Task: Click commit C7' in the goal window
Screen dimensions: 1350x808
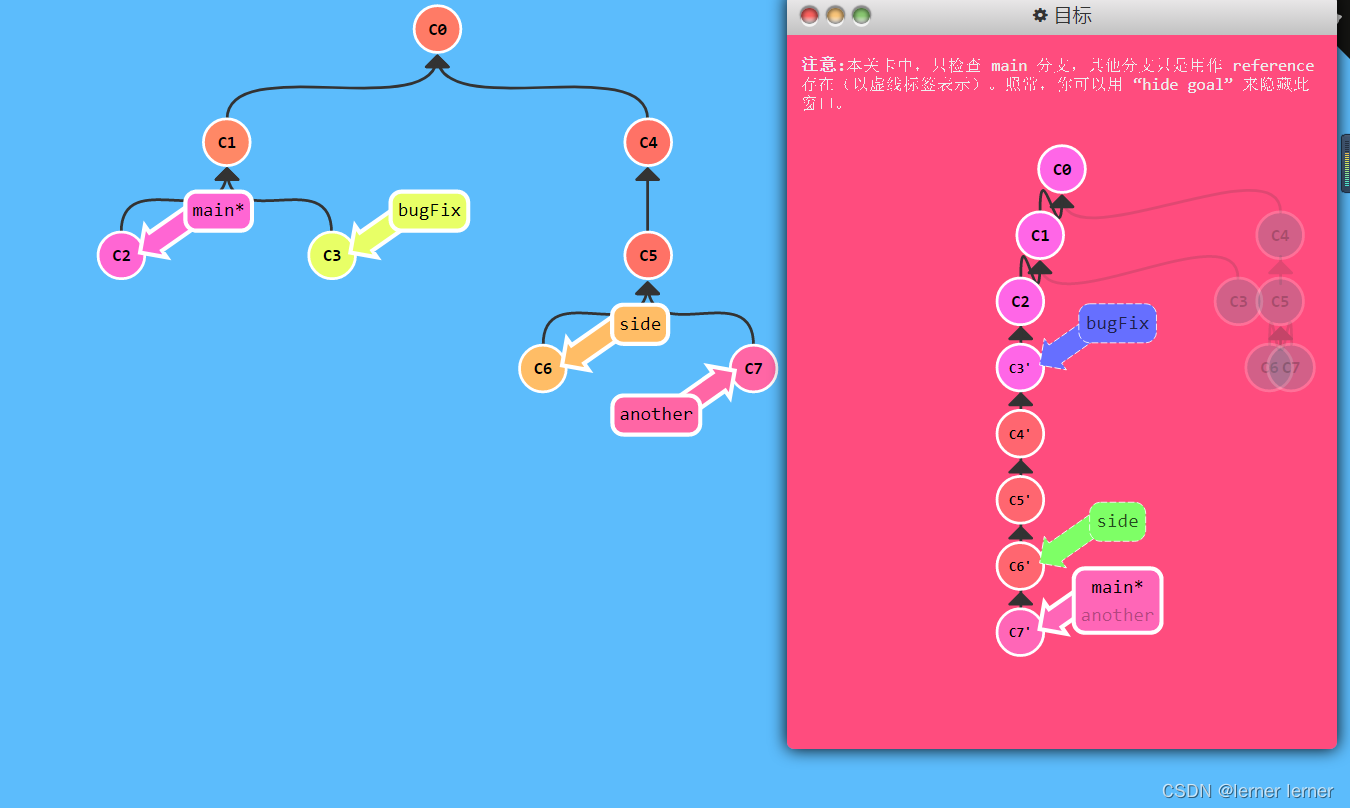Action: [x=1019, y=631]
